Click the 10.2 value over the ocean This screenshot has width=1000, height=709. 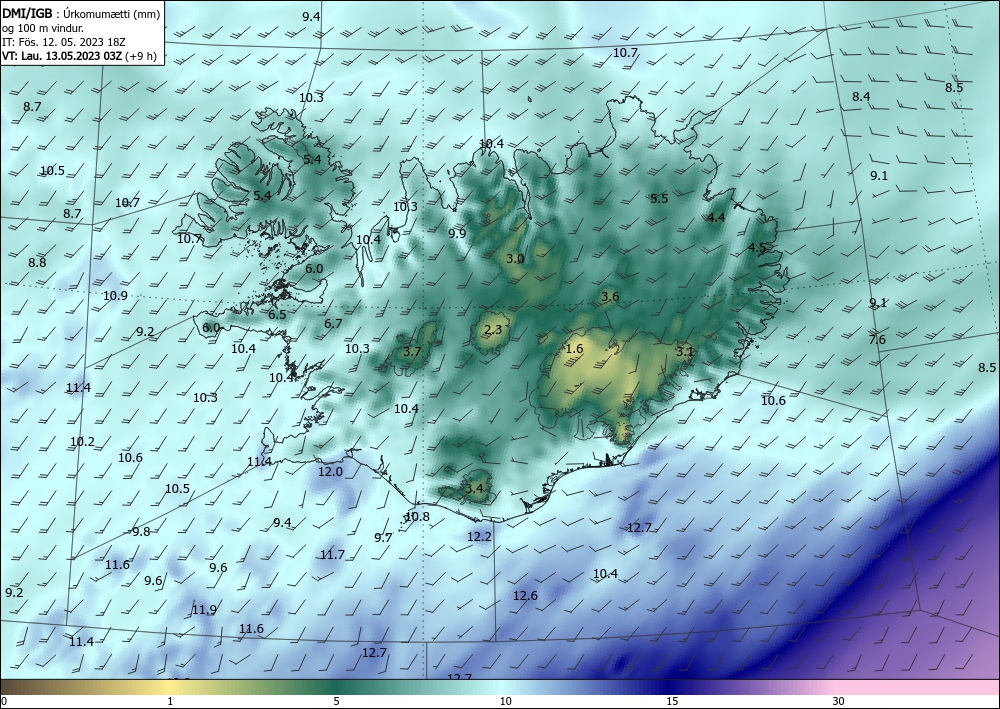pyautogui.click(x=82, y=442)
